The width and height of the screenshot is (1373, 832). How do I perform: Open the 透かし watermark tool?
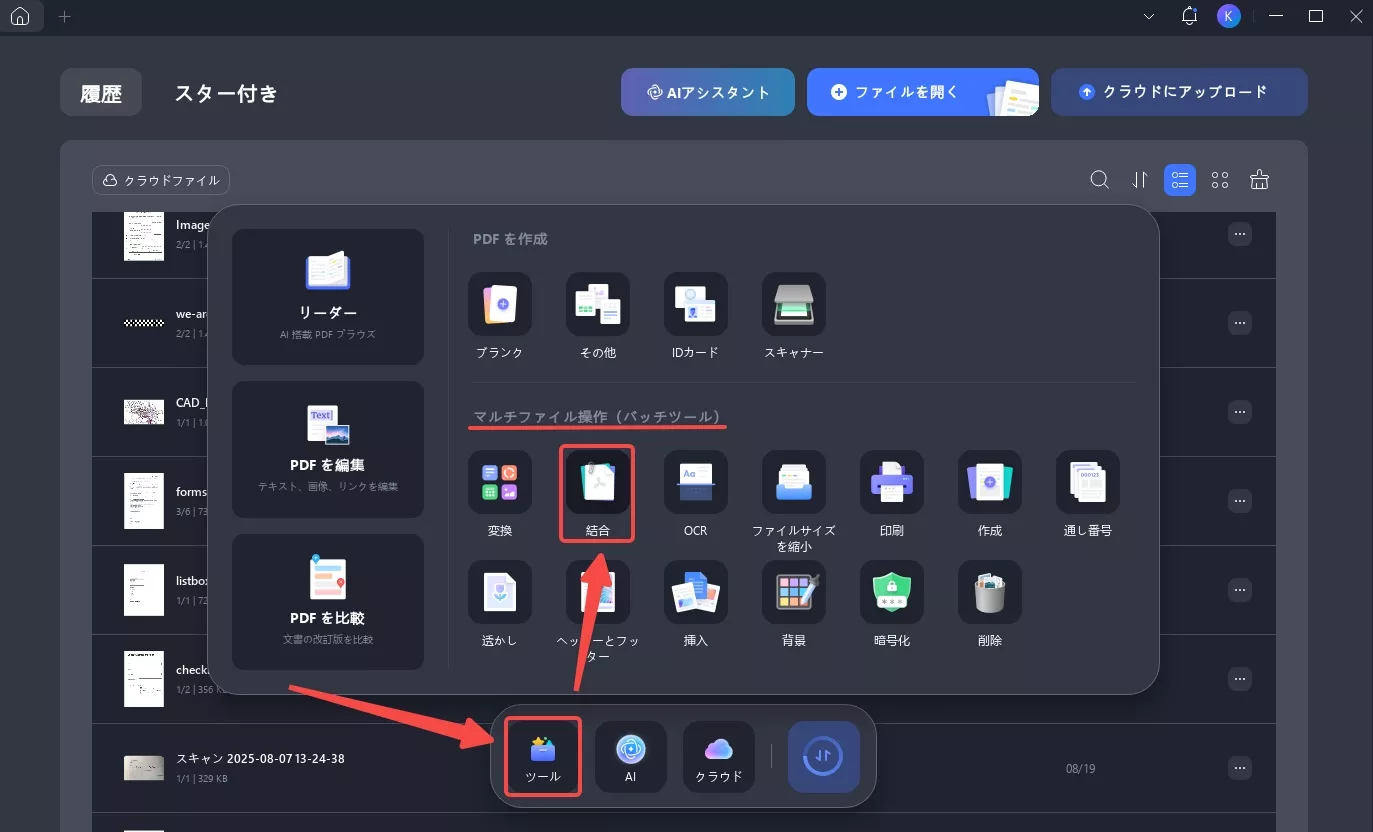click(500, 592)
